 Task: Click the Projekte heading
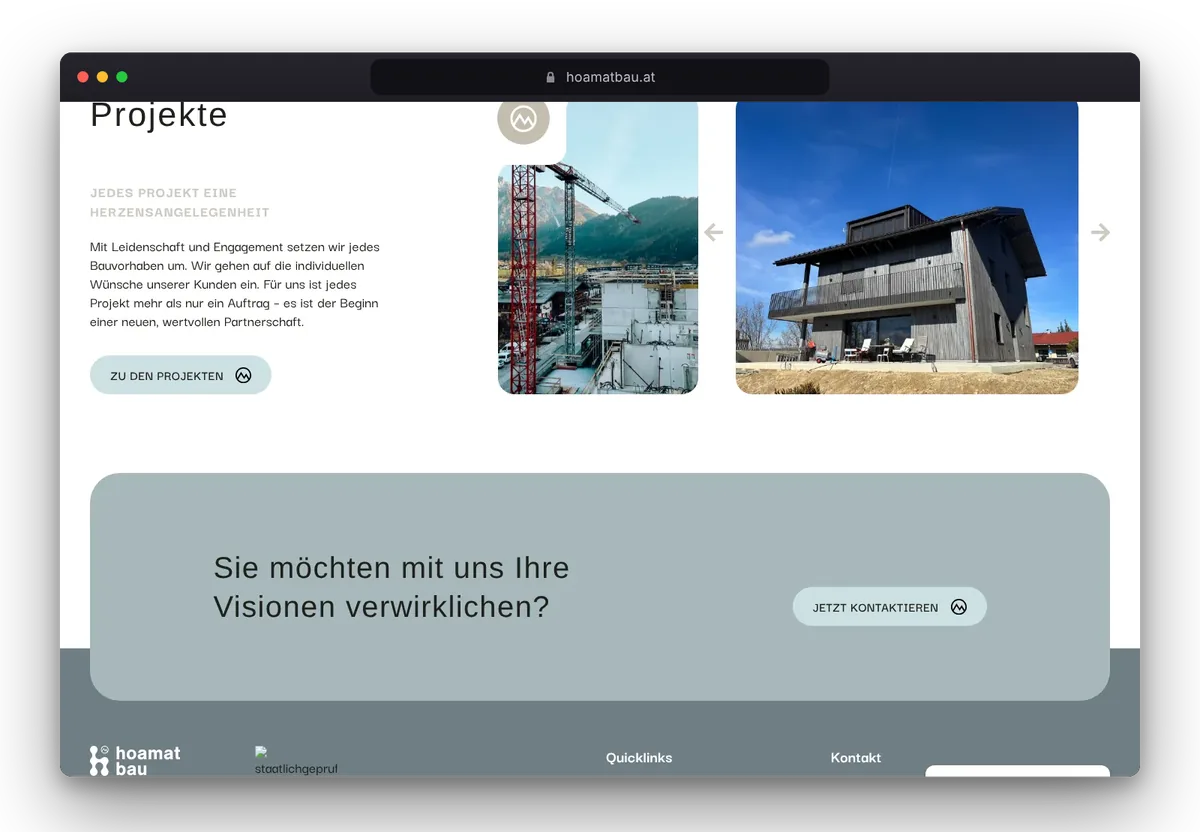pyautogui.click(x=159, y=115)
